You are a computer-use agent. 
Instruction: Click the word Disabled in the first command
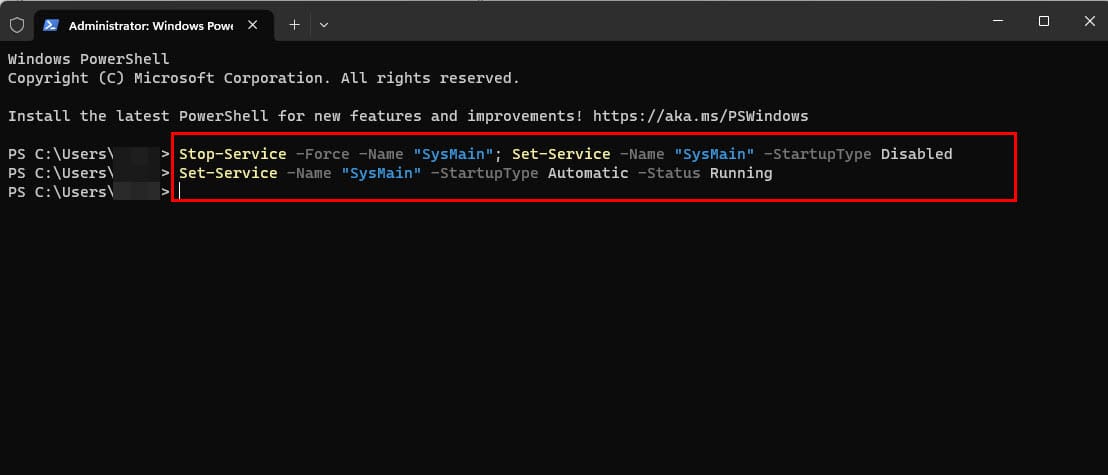tap(916, 154)
